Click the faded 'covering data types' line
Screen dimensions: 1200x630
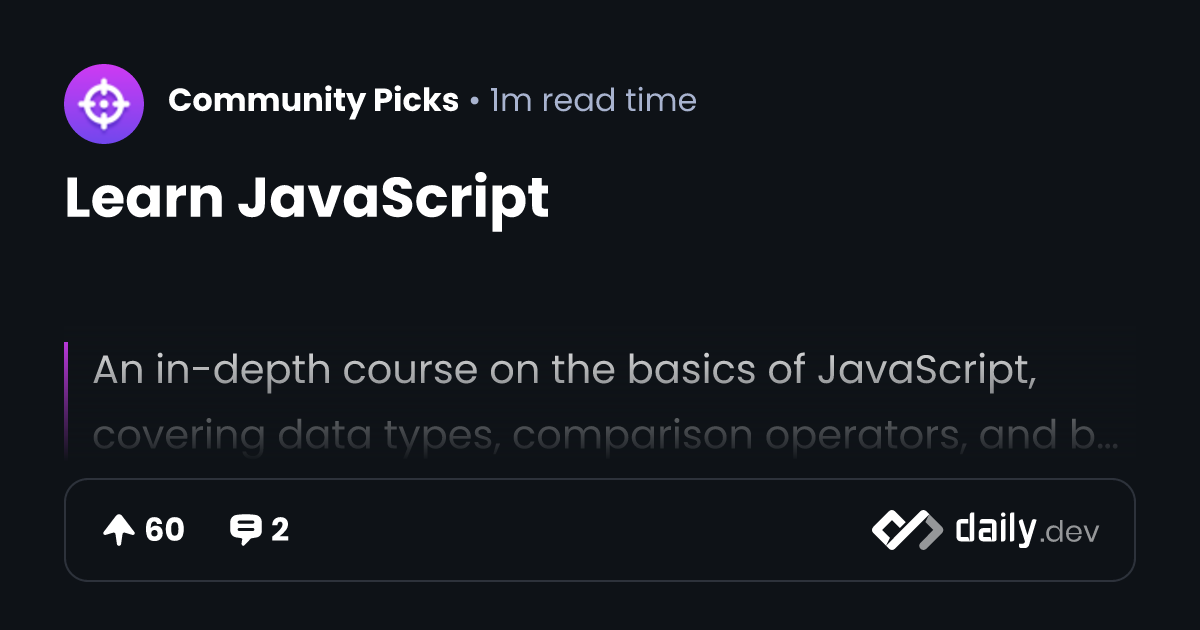(x=293, y=435)
